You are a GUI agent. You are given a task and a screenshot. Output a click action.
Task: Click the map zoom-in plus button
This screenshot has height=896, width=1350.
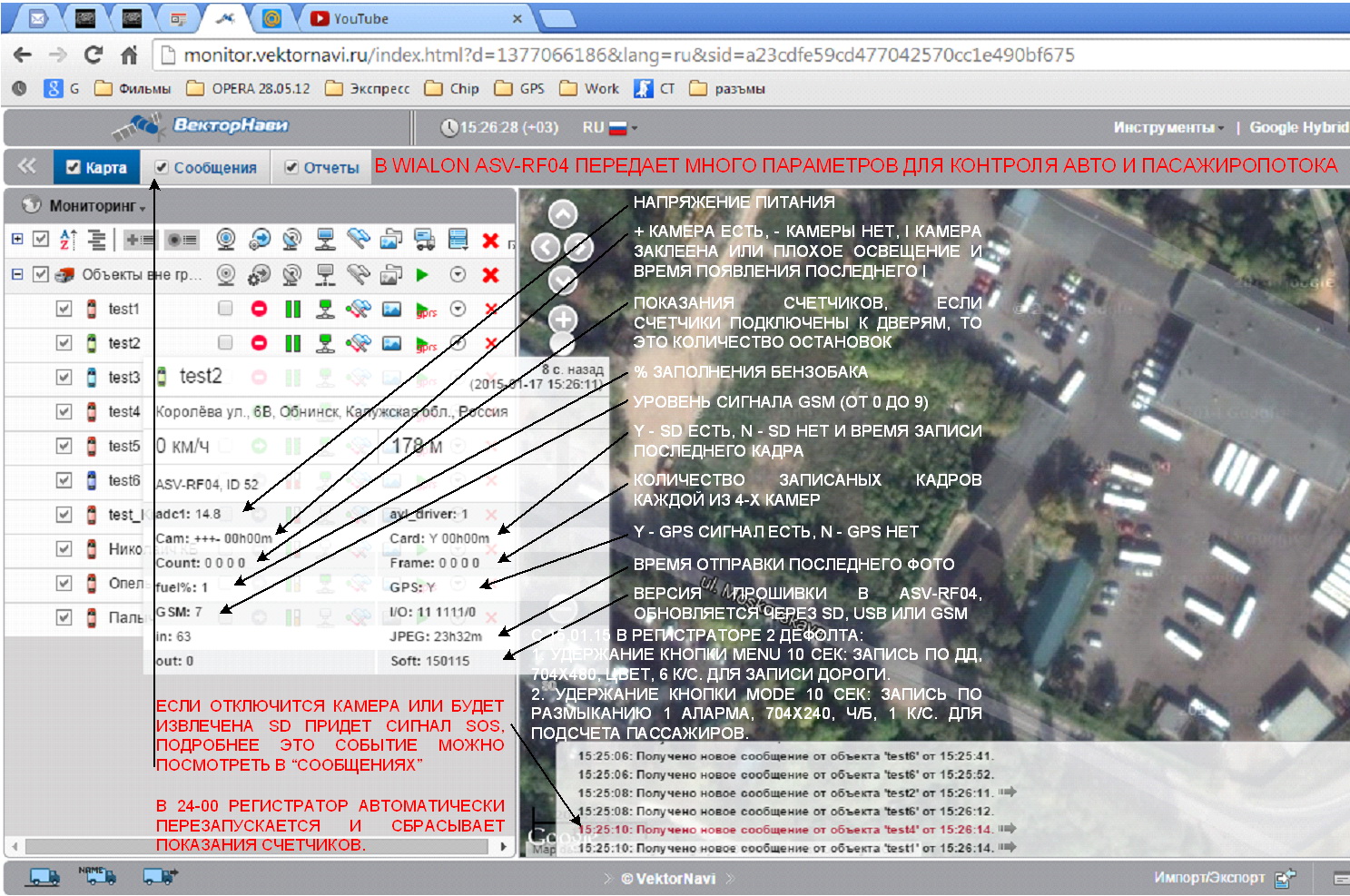(563, 320)
